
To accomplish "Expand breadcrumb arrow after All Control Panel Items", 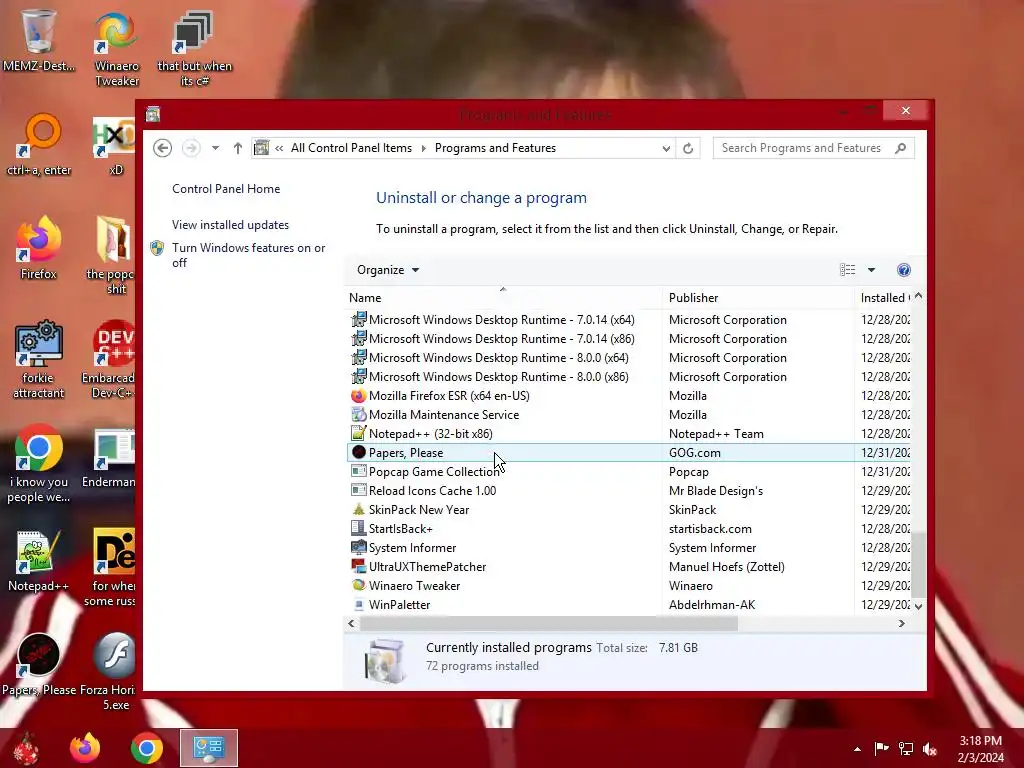I will click(424, 148).
